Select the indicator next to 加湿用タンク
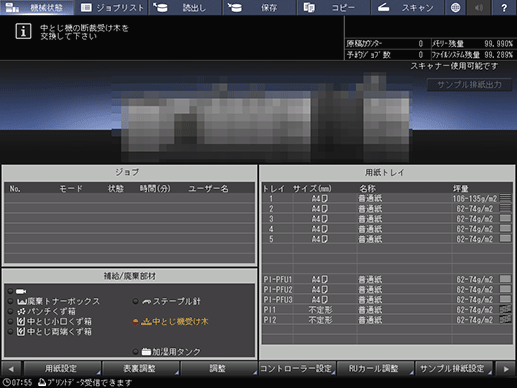Image resolution: width=517 pixels, height=388 pixels. 135,351
